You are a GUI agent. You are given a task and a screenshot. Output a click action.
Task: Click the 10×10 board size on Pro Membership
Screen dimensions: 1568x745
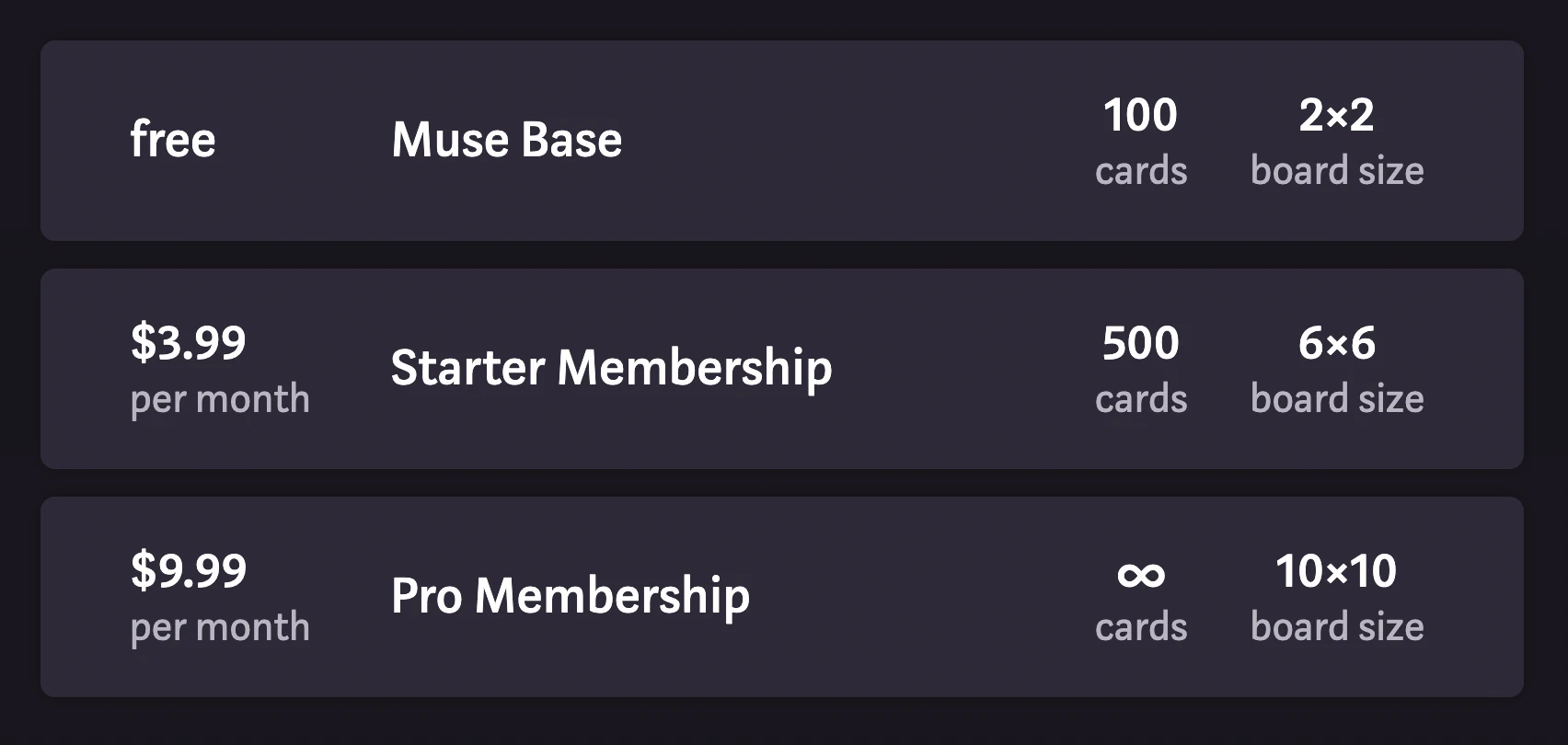(1336, 570)
